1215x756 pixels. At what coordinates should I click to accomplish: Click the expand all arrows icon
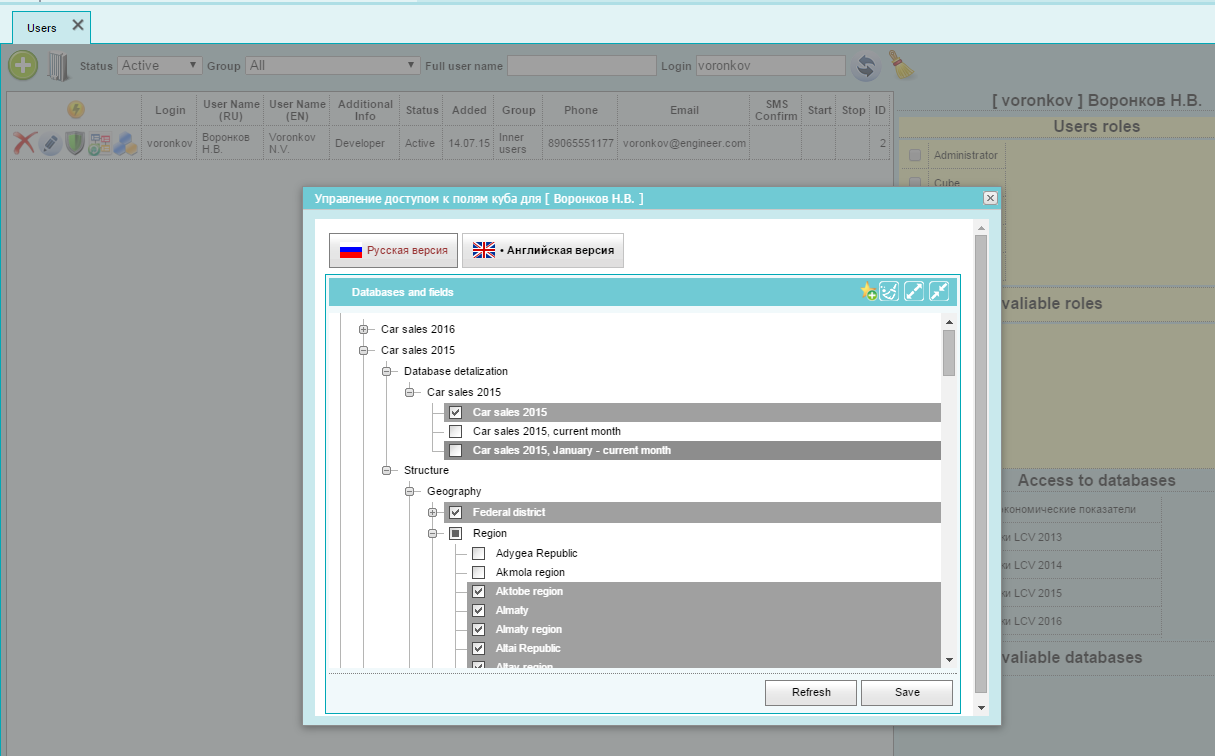[914, 291]
